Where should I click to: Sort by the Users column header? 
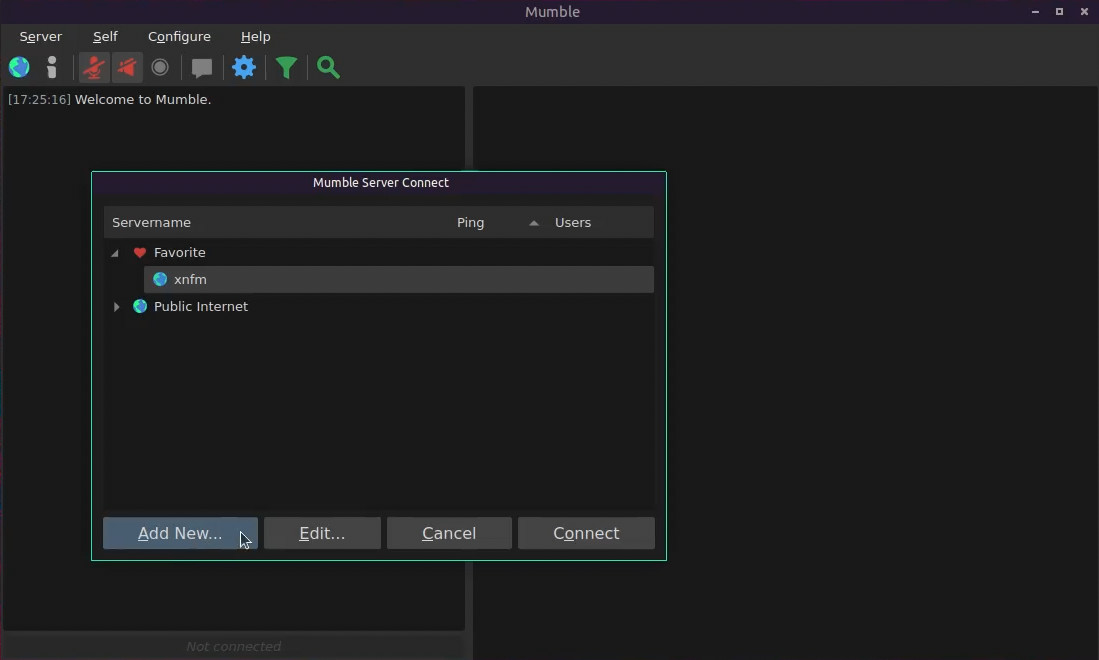[x=573, y=223]
